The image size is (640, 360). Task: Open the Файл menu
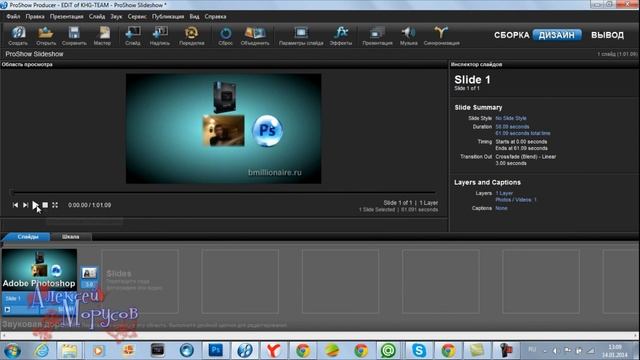pyautogui.click(x=13, y=17)
